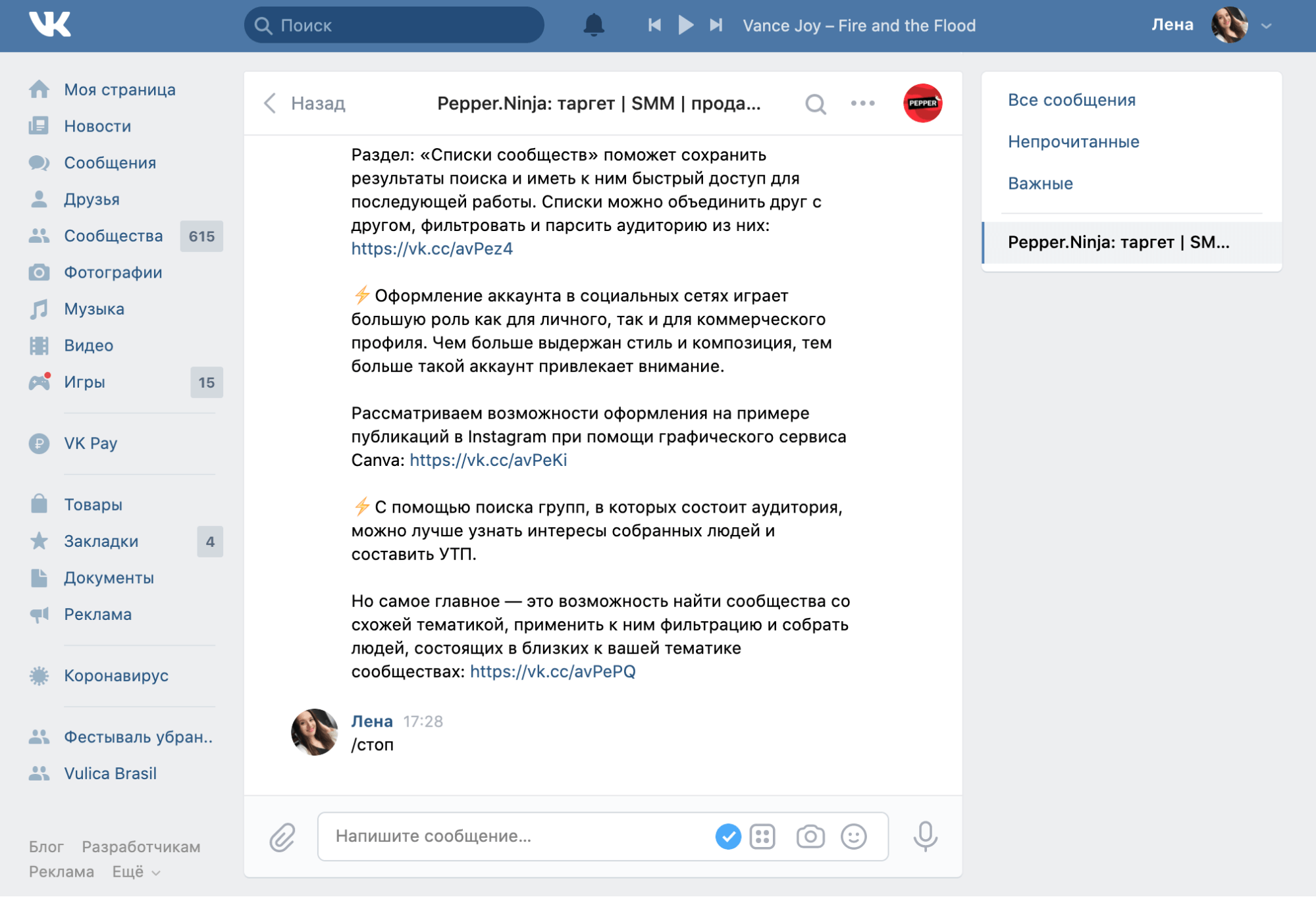This screenshot has width=1316, height=897.
Task: Click the VK Pay ruble icon
Action: coord(39,444)
